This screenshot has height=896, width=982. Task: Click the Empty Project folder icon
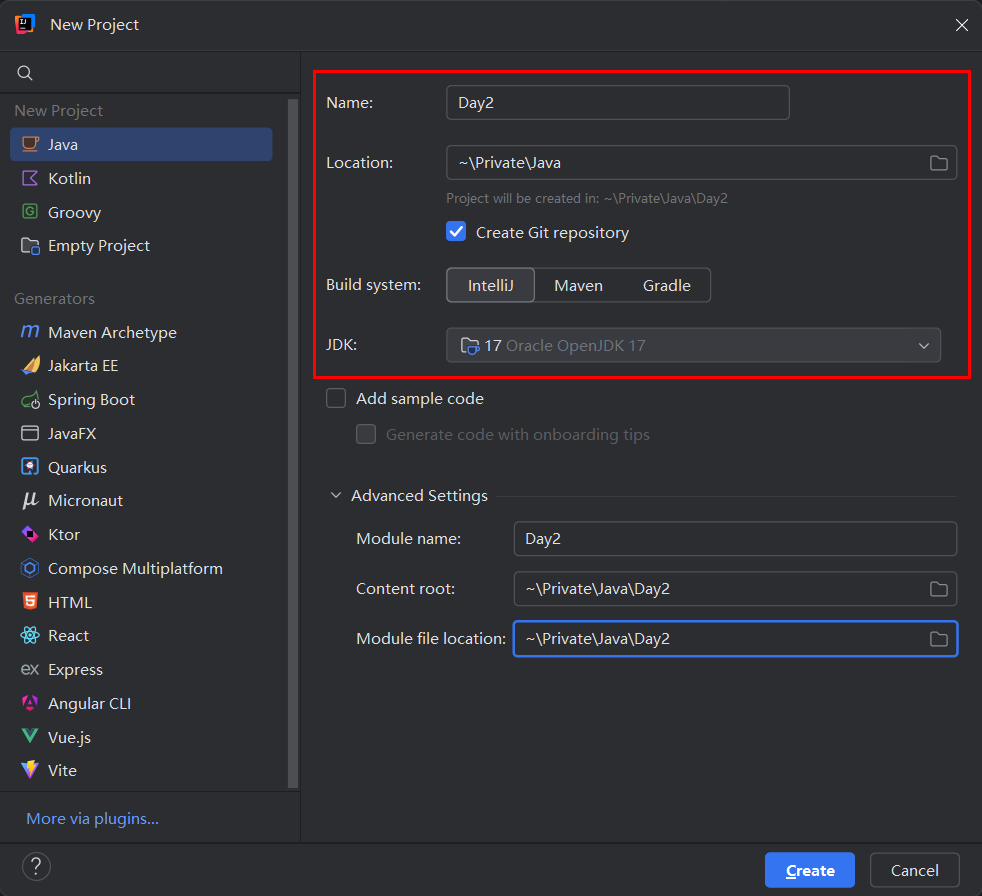pyautogui.click(x=30, y=245)
